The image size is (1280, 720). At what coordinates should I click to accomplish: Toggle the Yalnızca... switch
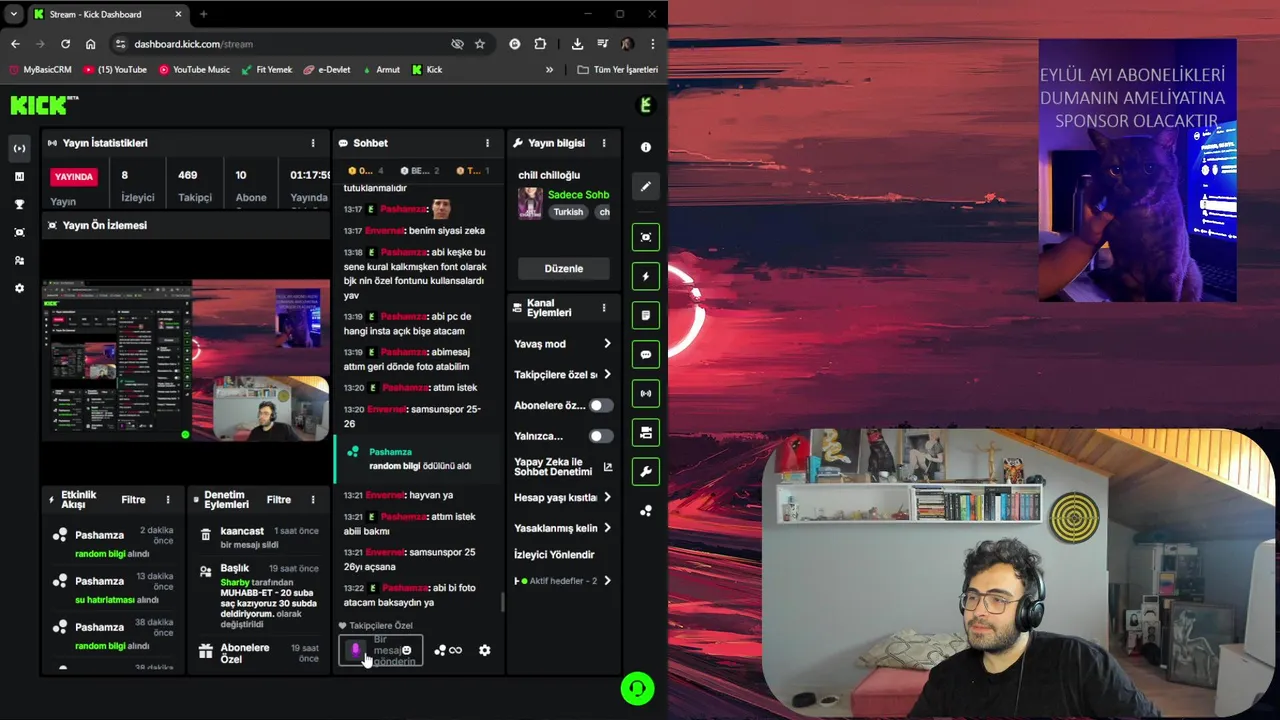(601, 436)
